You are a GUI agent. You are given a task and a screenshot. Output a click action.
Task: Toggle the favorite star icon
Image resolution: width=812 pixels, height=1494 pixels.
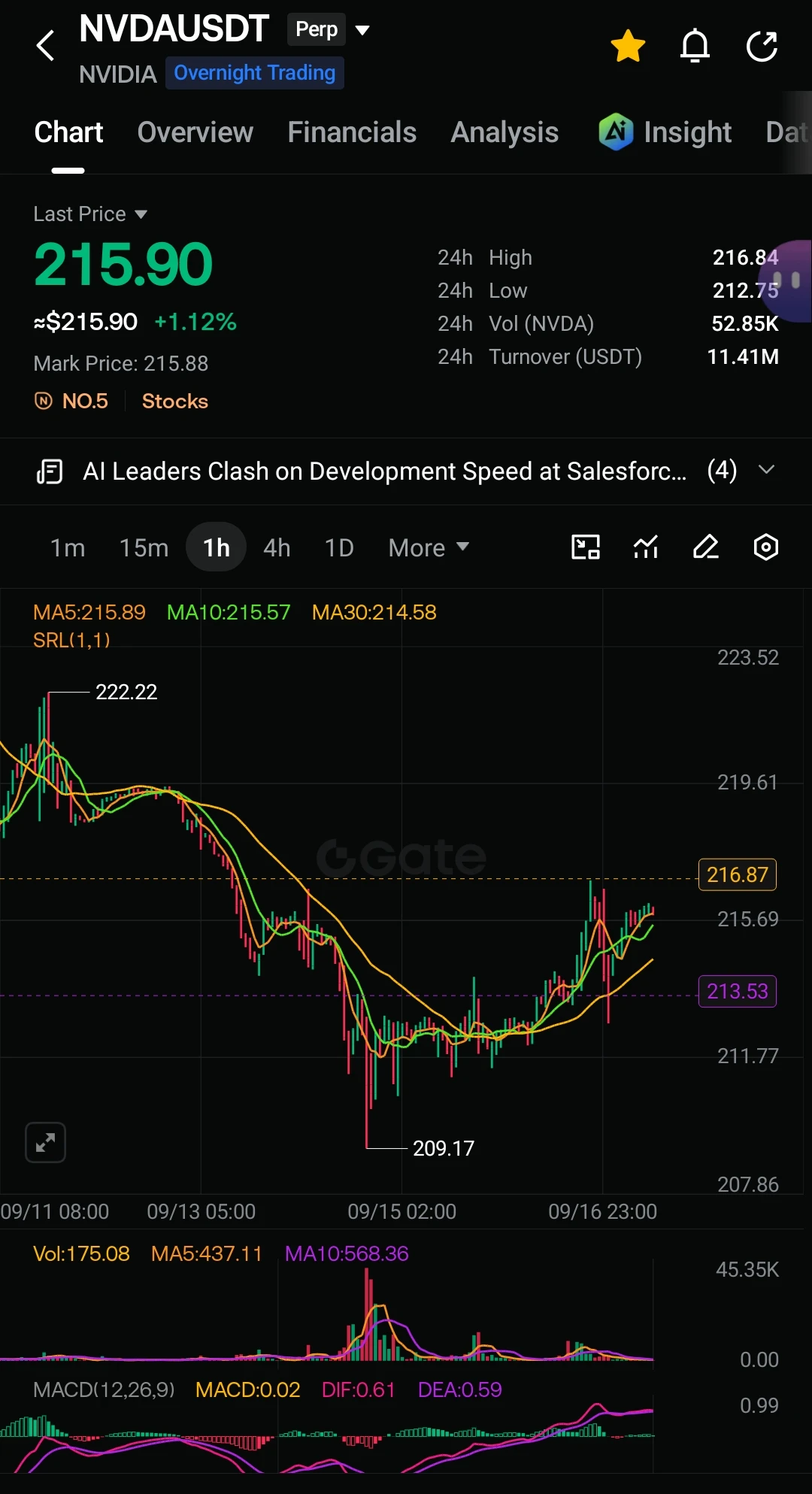[628, 46]
